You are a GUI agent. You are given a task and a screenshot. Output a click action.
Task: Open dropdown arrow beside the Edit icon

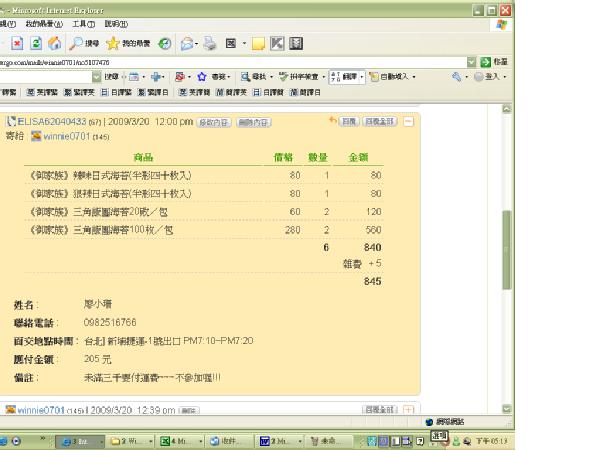tap(244, 43)
